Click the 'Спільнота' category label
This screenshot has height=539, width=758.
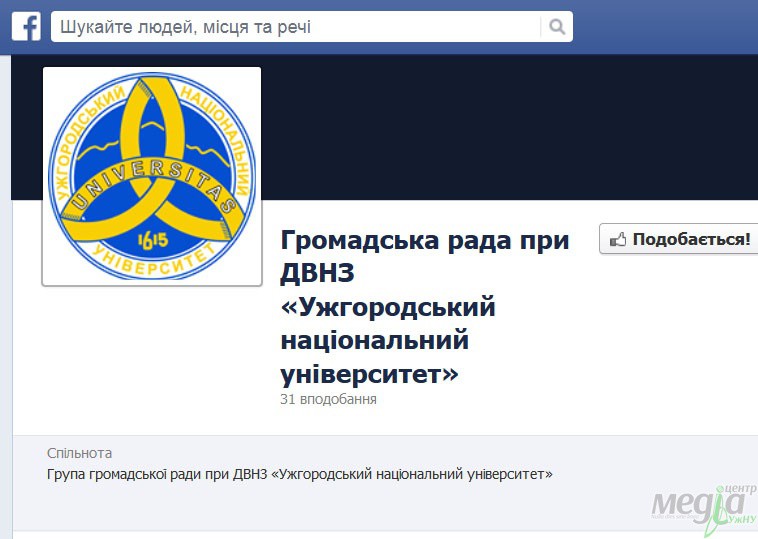point(79,453)
